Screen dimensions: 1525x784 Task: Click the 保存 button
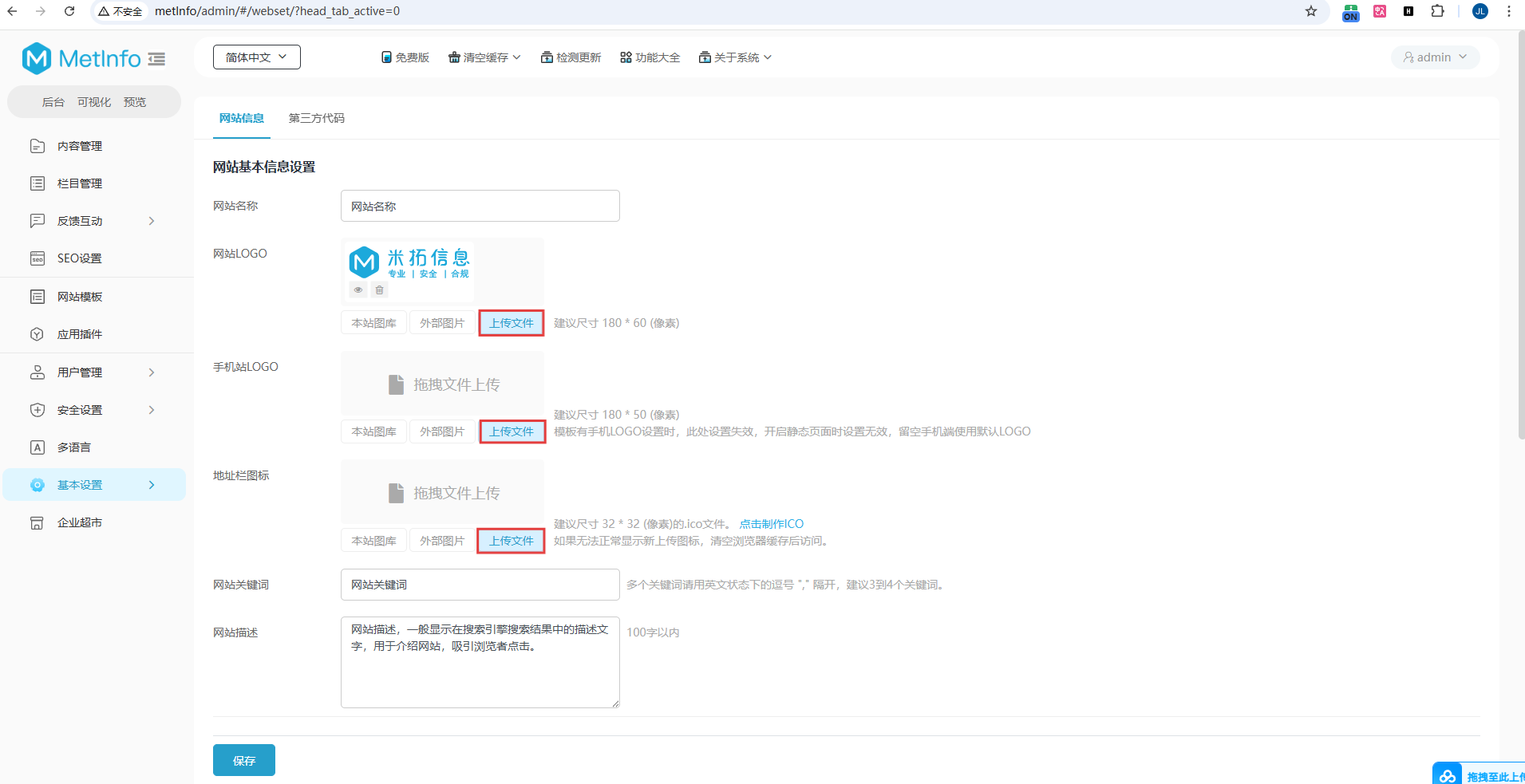(243, 760)
